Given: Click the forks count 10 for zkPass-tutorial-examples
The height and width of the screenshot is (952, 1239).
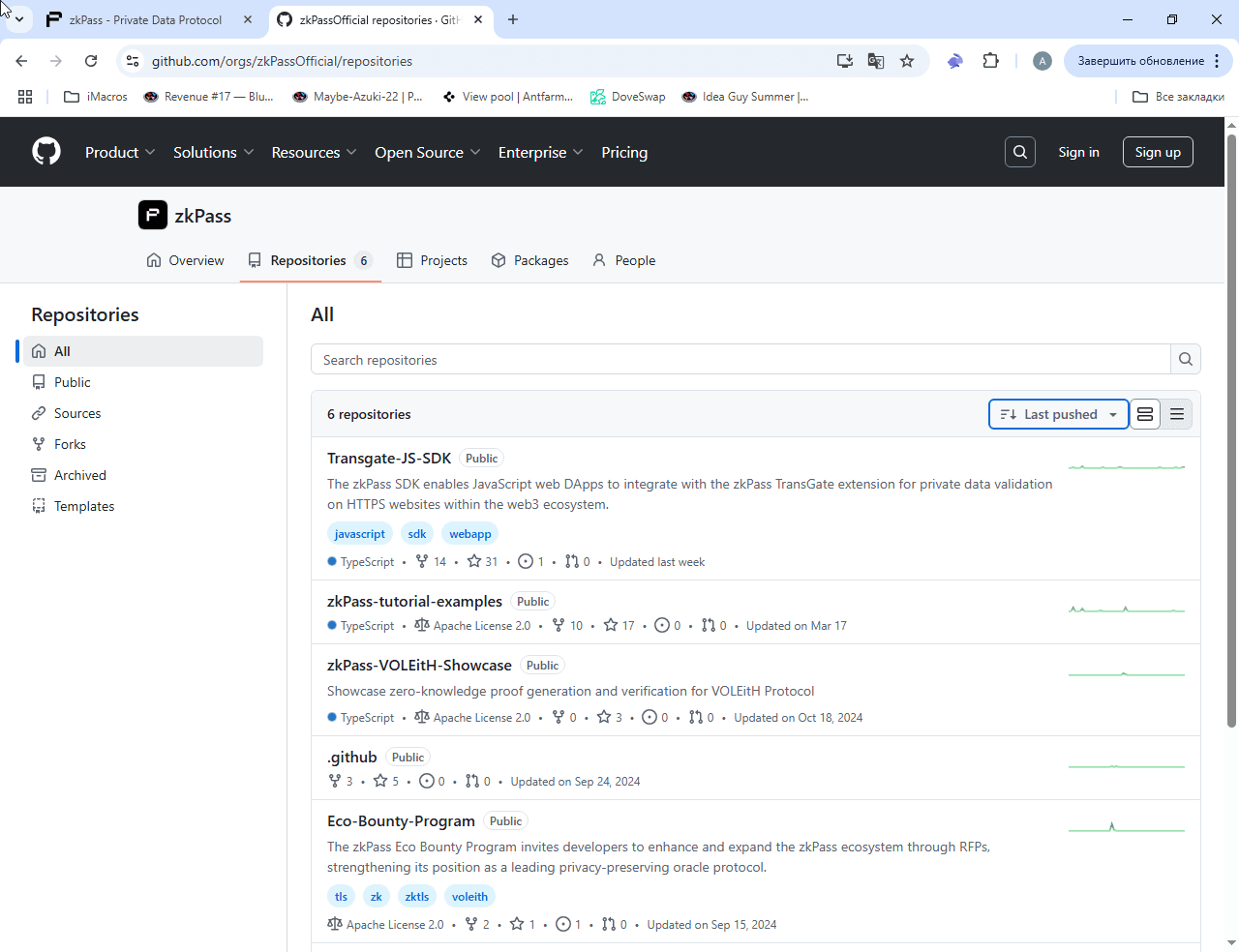Looking at the screenshot, I should 567,626.
